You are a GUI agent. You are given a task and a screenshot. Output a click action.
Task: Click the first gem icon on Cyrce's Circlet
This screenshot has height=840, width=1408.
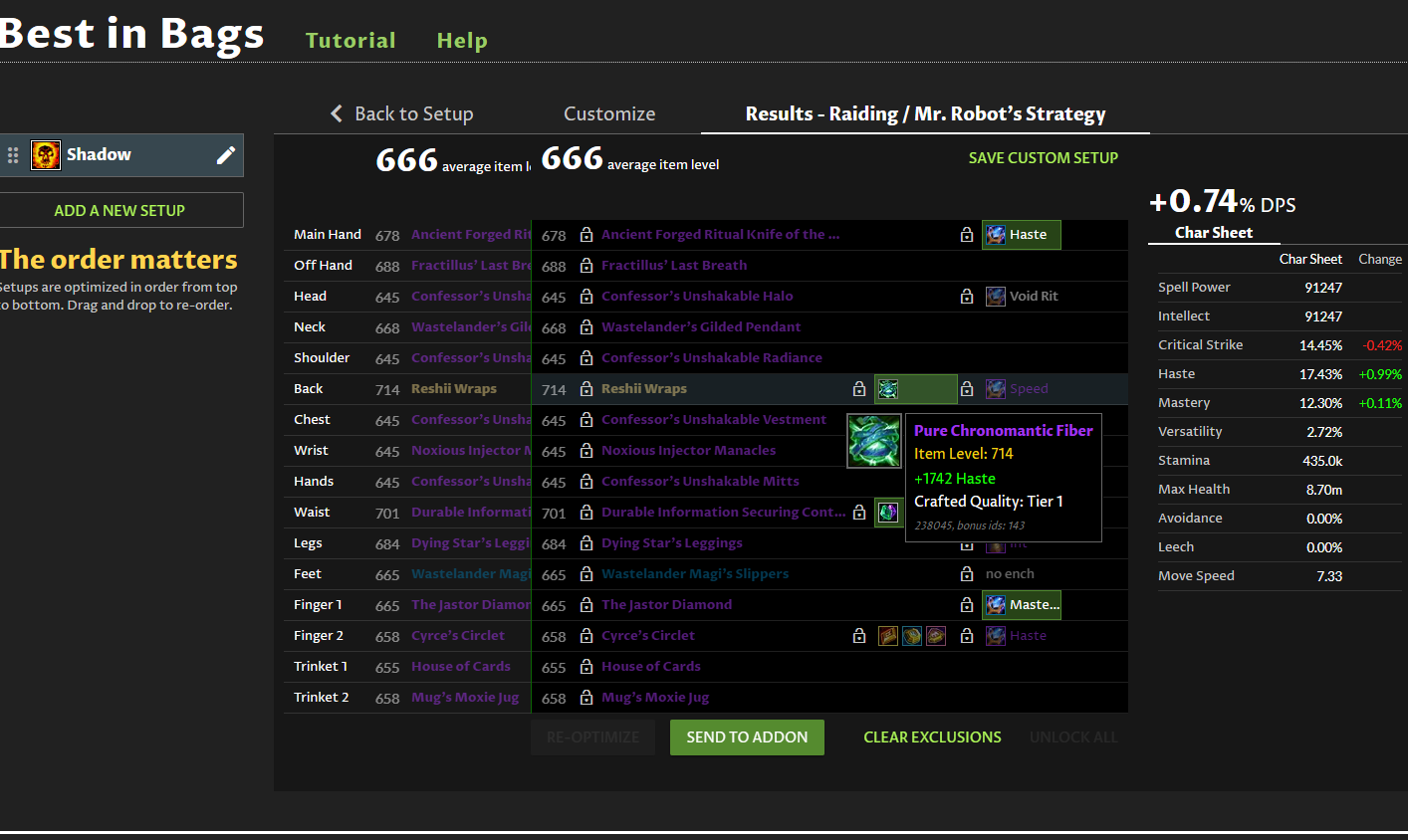coord(888,636)
